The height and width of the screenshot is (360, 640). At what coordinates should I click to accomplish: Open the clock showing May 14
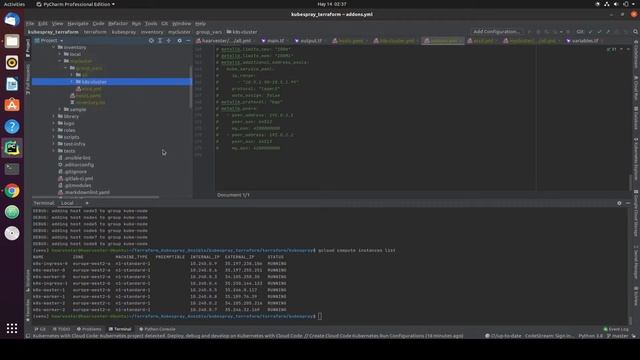[x=331, y=4]
